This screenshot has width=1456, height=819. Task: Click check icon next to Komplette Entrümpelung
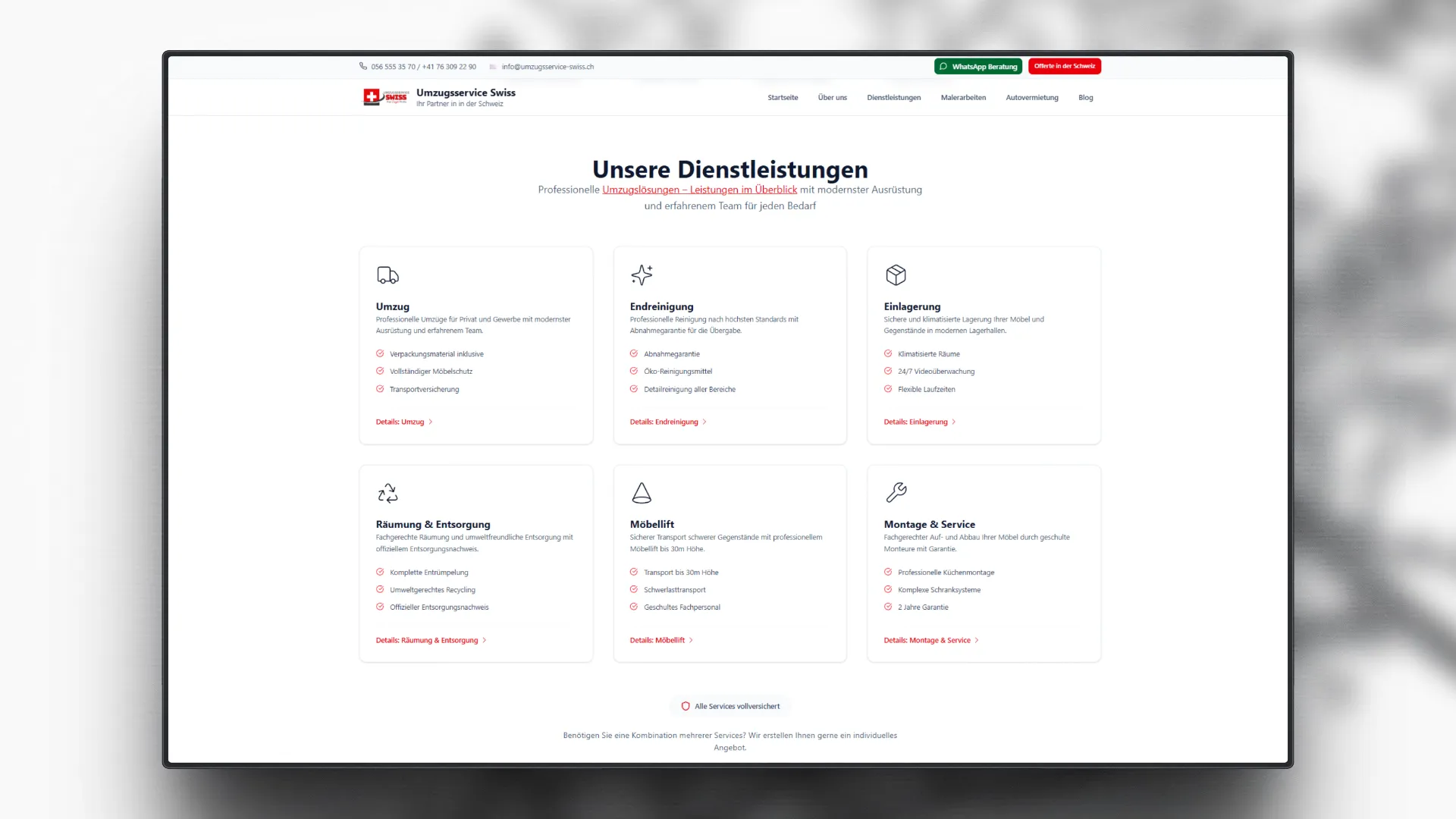(x=380, y=572)
